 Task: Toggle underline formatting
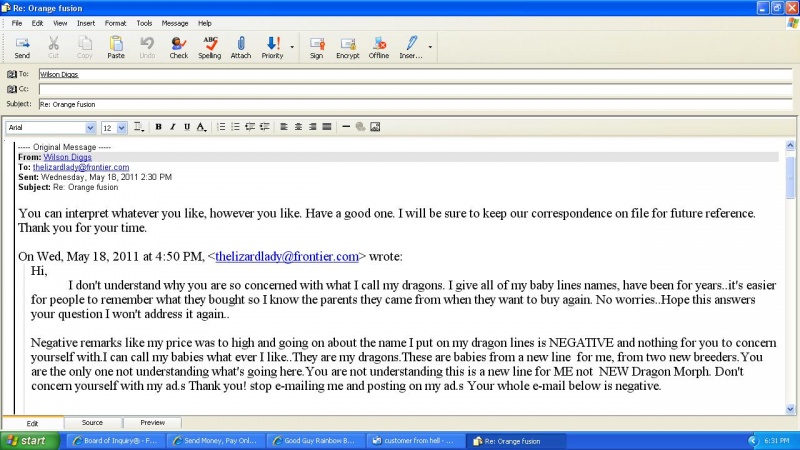point(187,127)
